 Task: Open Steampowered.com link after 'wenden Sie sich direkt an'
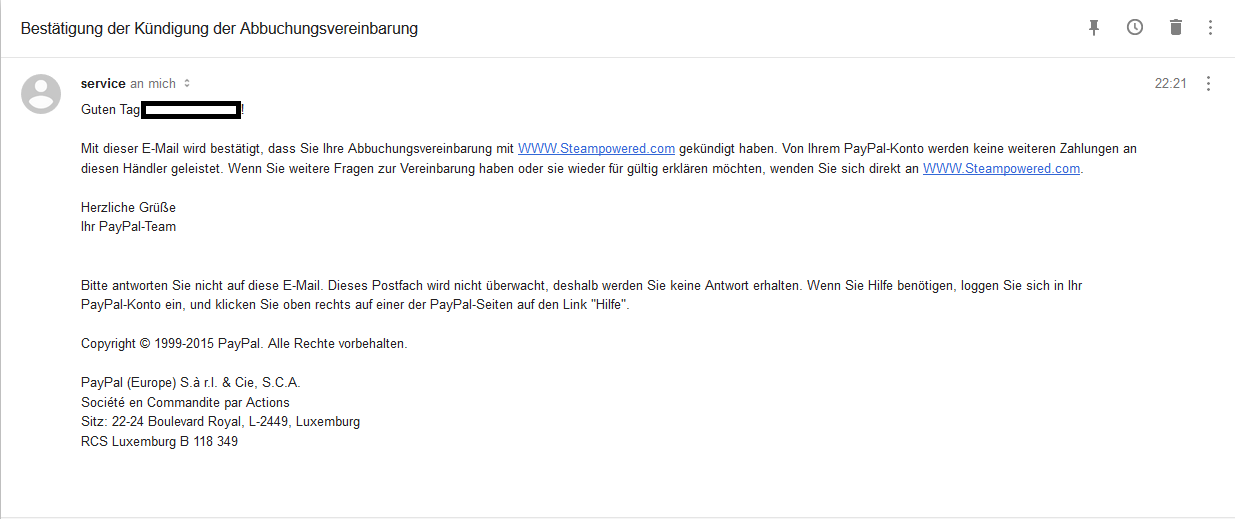pyautogui.click(x=1001, y=169)
